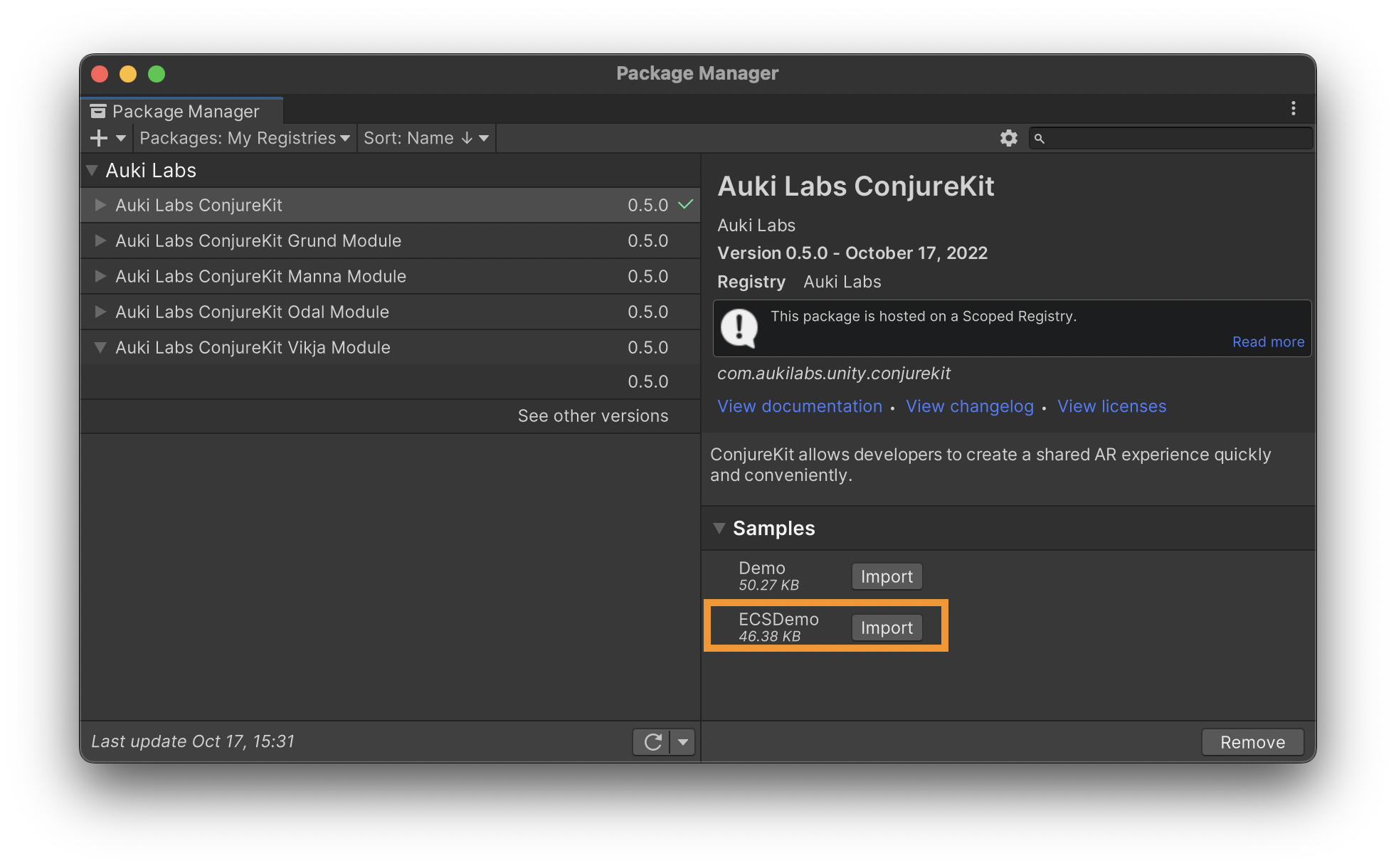
Task: Open the three-dot window options menu
Action: [x=1293, y=108]
